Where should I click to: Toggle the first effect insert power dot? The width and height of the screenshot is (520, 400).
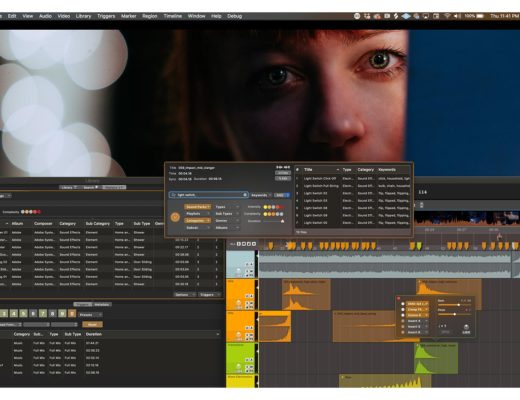point(403,304)
